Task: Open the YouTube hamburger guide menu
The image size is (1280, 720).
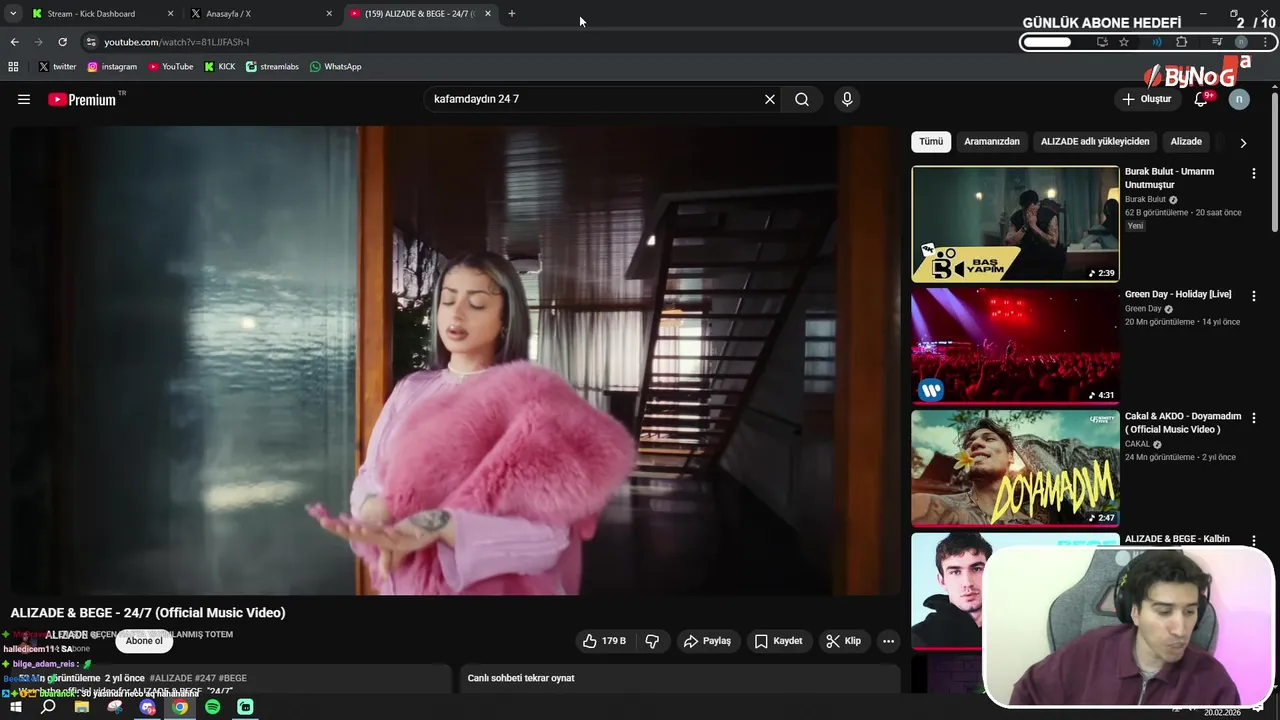Action: tap(24, 99)
